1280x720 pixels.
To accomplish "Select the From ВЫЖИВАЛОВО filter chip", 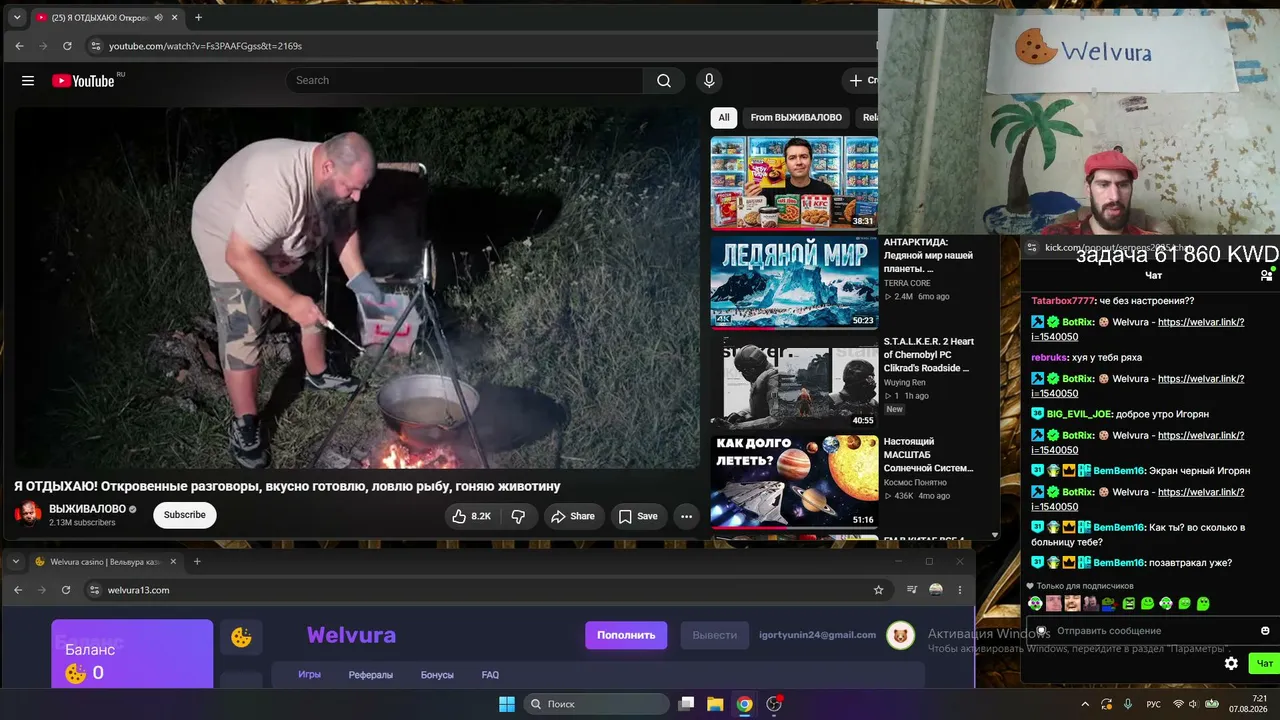I will 796,118.
